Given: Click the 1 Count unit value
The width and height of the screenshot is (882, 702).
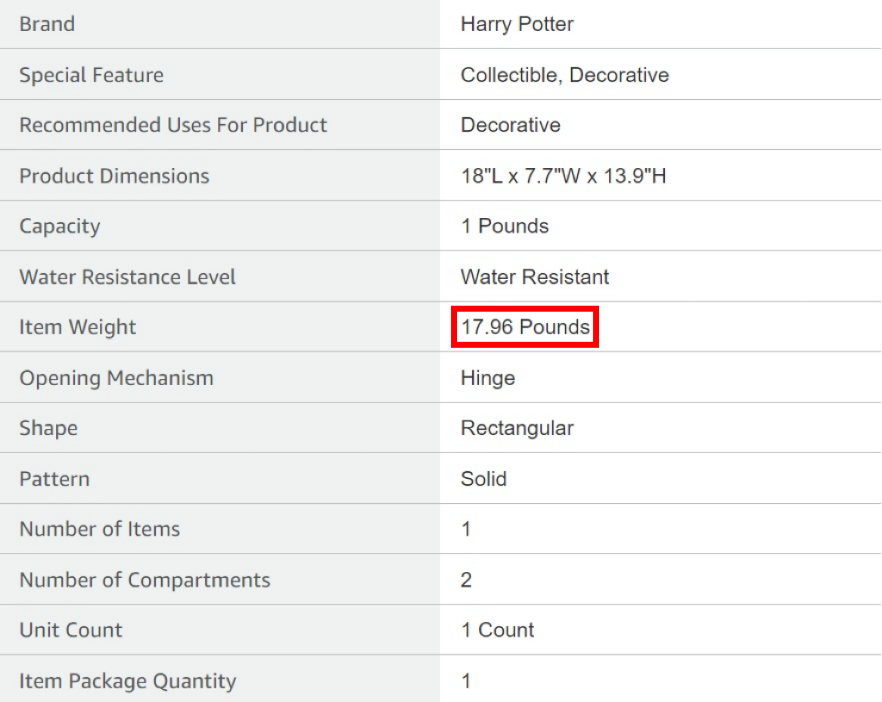Looking at the screenshot, I should click(x=497, y=630).
